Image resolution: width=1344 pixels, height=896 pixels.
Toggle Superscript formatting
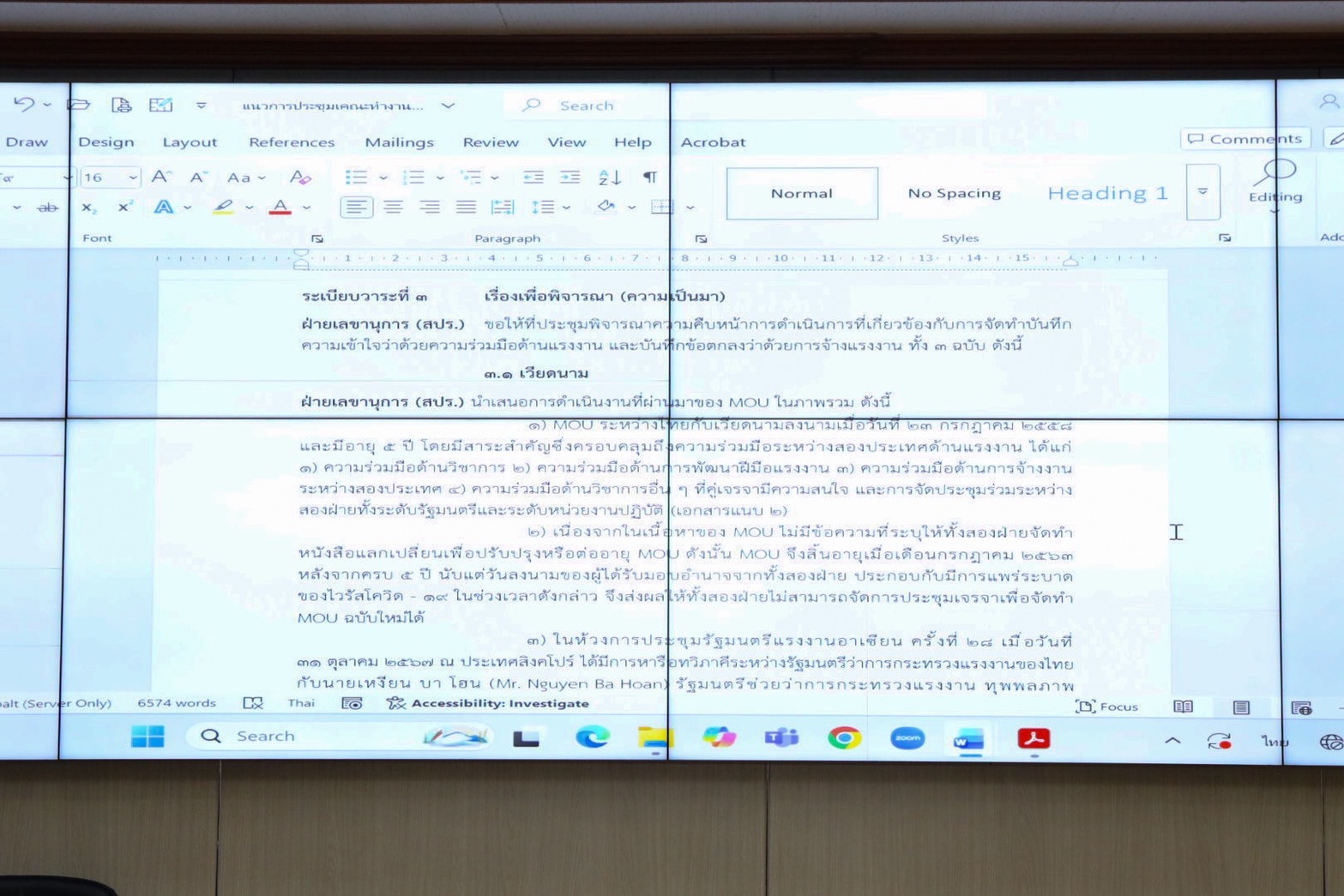125,207
